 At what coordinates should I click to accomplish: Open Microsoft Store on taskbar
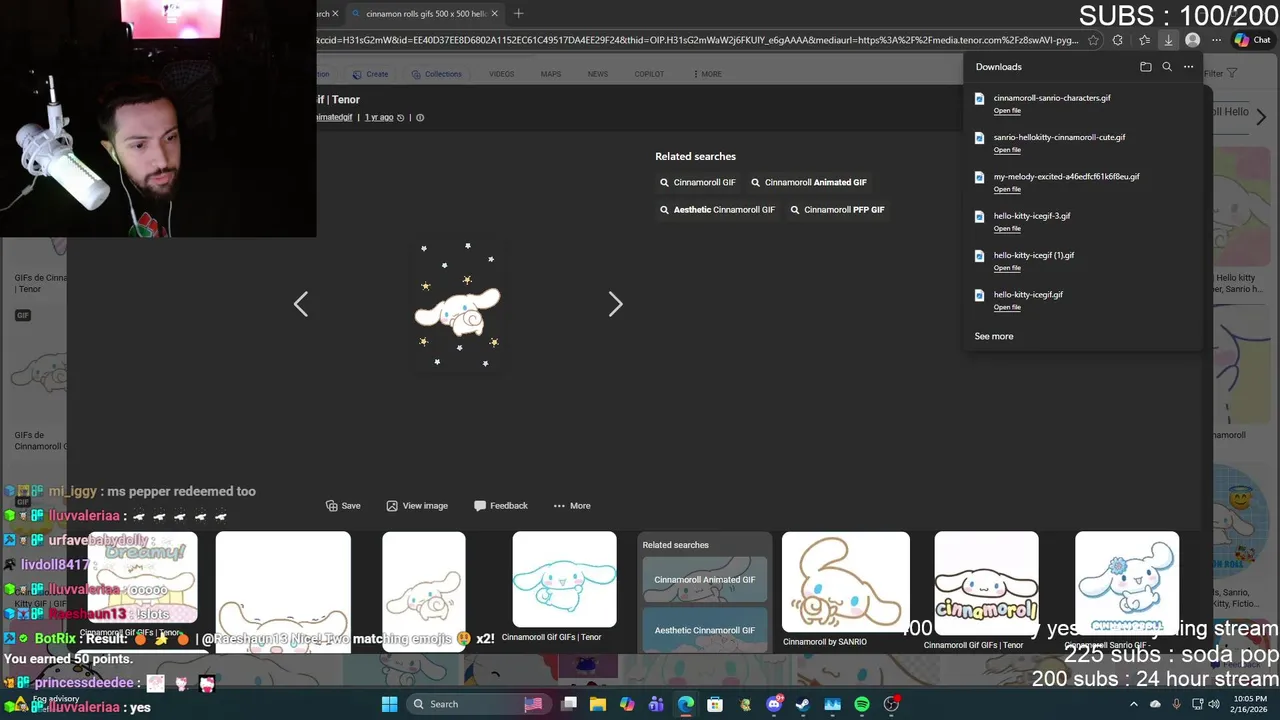715,704
